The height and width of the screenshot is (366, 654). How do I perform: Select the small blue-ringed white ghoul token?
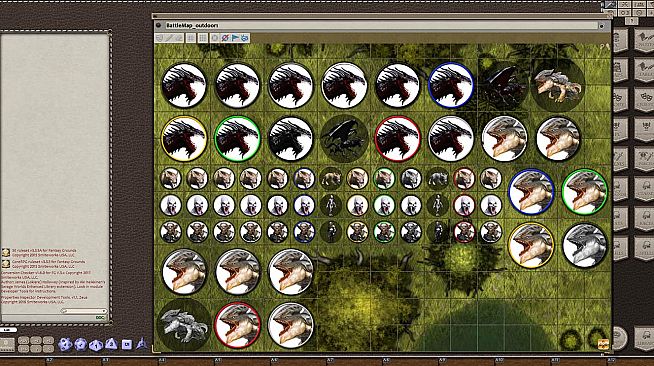tap(304, 205)
